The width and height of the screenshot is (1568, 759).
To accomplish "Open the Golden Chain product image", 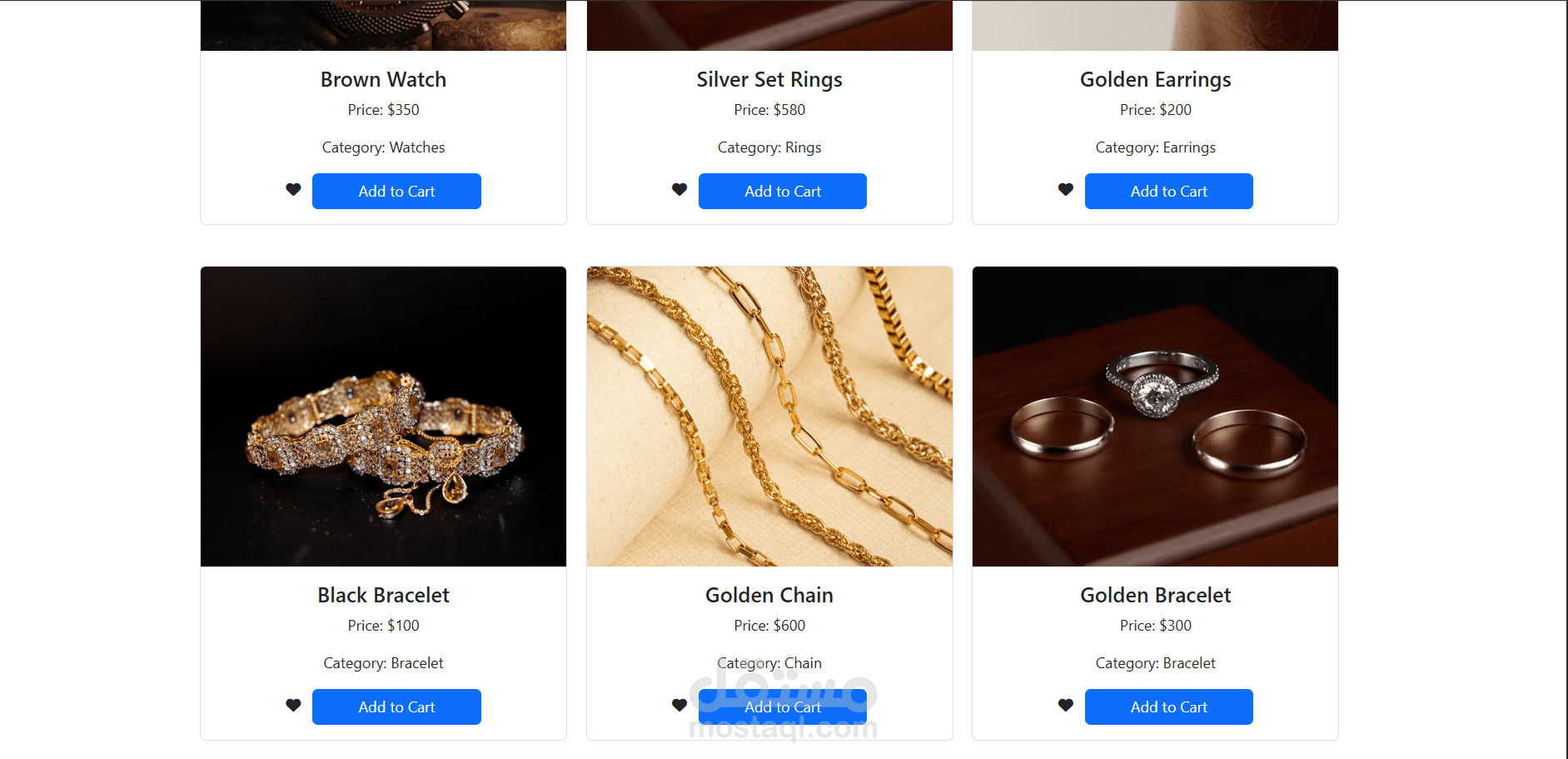I will tap(769, 417).
